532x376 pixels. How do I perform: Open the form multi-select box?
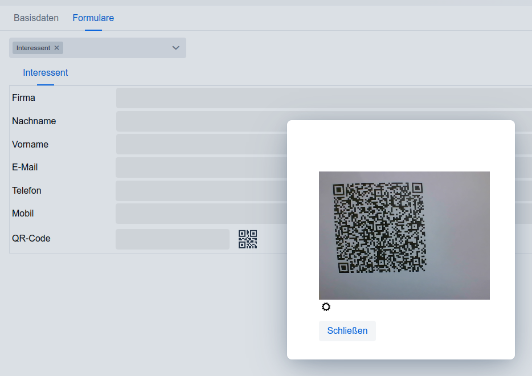[x=97, y=48]
